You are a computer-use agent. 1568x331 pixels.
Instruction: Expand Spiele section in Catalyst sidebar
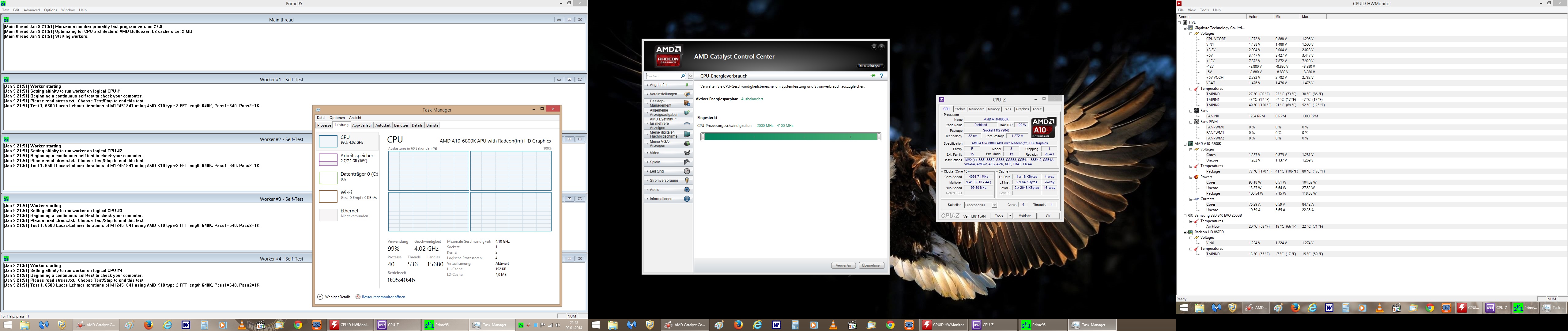(x=668, y=162)
